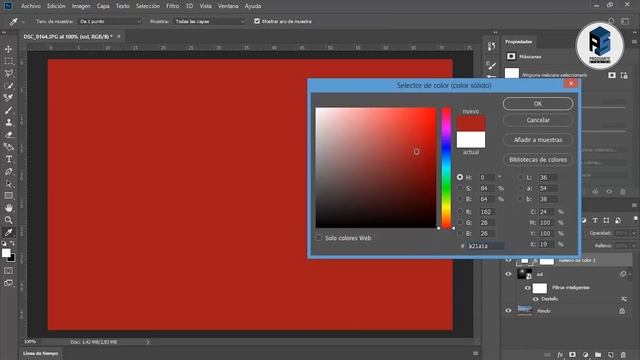Select the Rectangular Marquee tool
This screenshot has height=360, width=640.
8,61
